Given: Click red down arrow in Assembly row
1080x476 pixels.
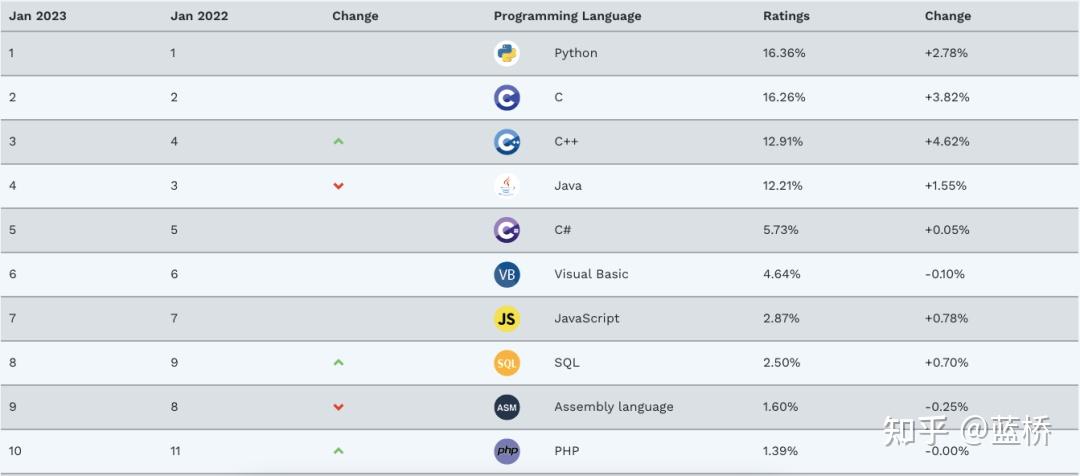Looking at the screenshot, I should [x=338, y=407].
